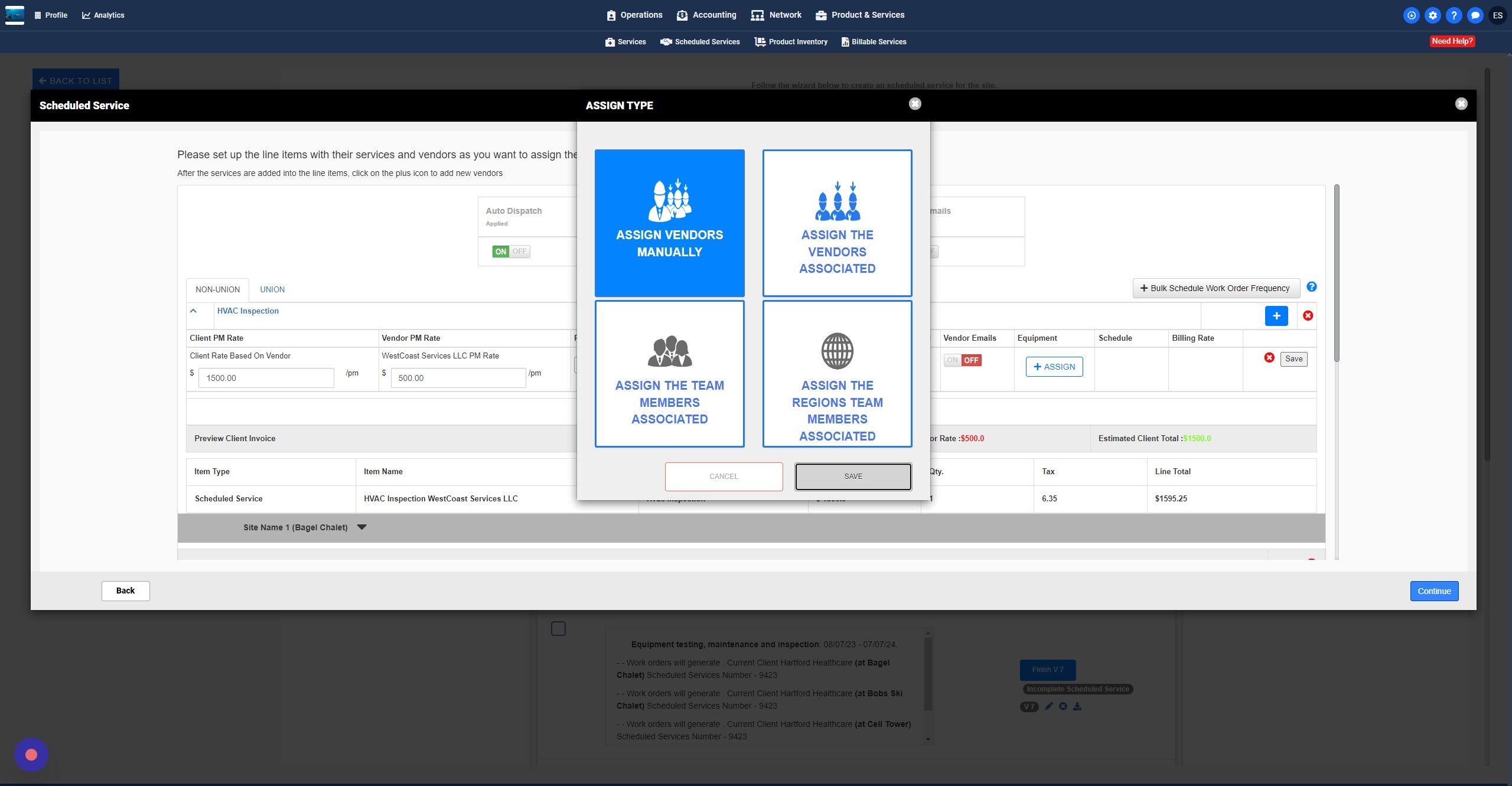Click CANCEL in Assign Type dialog
This screenshot has width=1512, height=786.
point(724,477)
